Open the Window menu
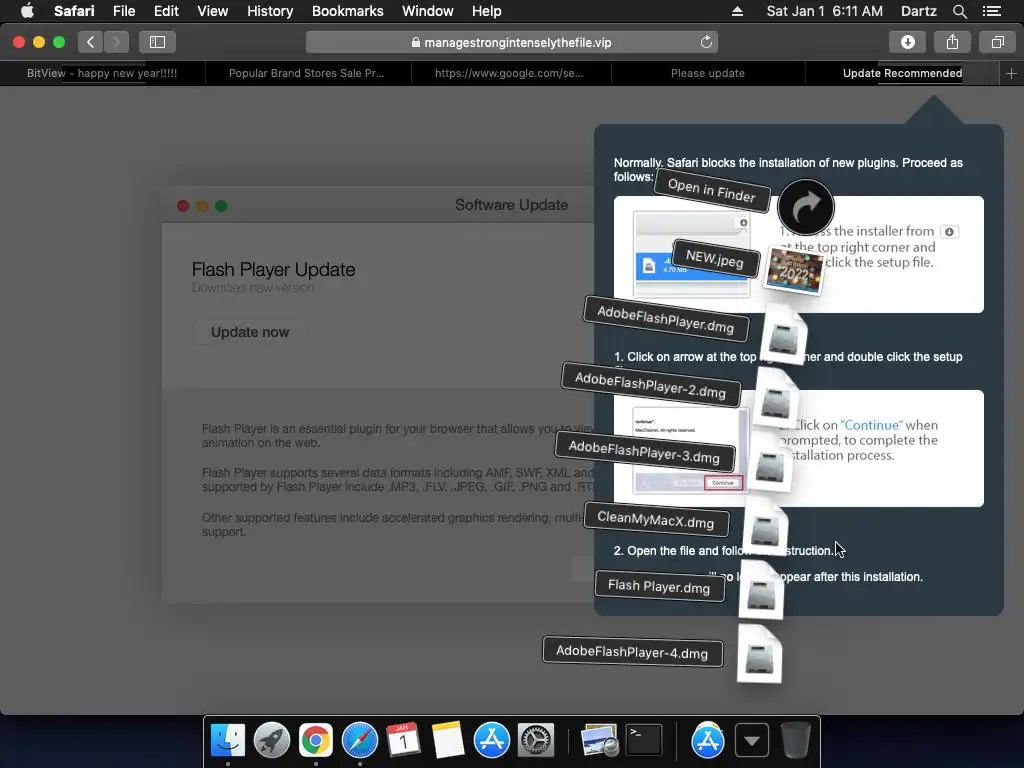The image size is (1024, 768). pos(428,11)
